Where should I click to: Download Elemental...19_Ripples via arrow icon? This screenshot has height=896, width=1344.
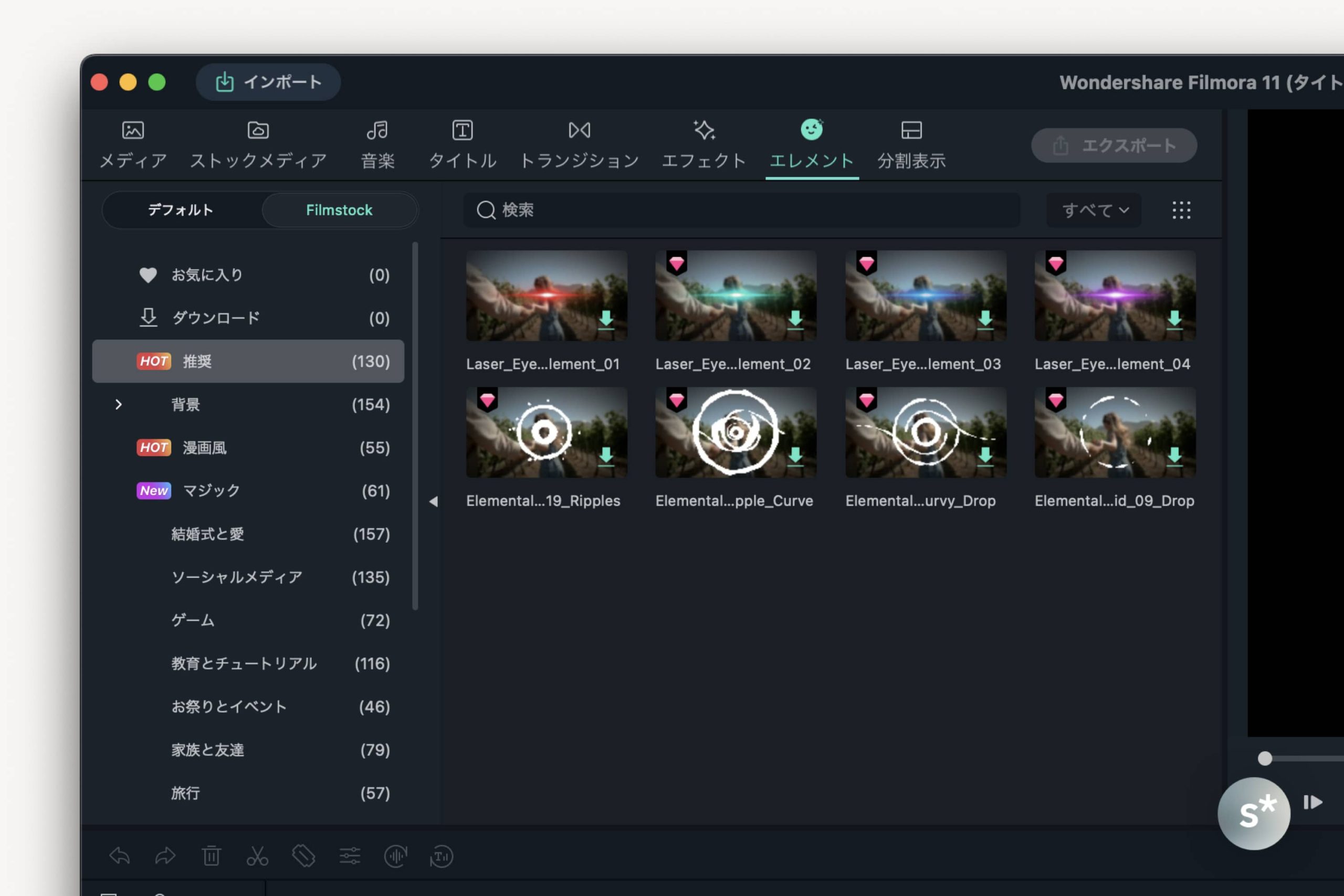(x=606, y=457)
